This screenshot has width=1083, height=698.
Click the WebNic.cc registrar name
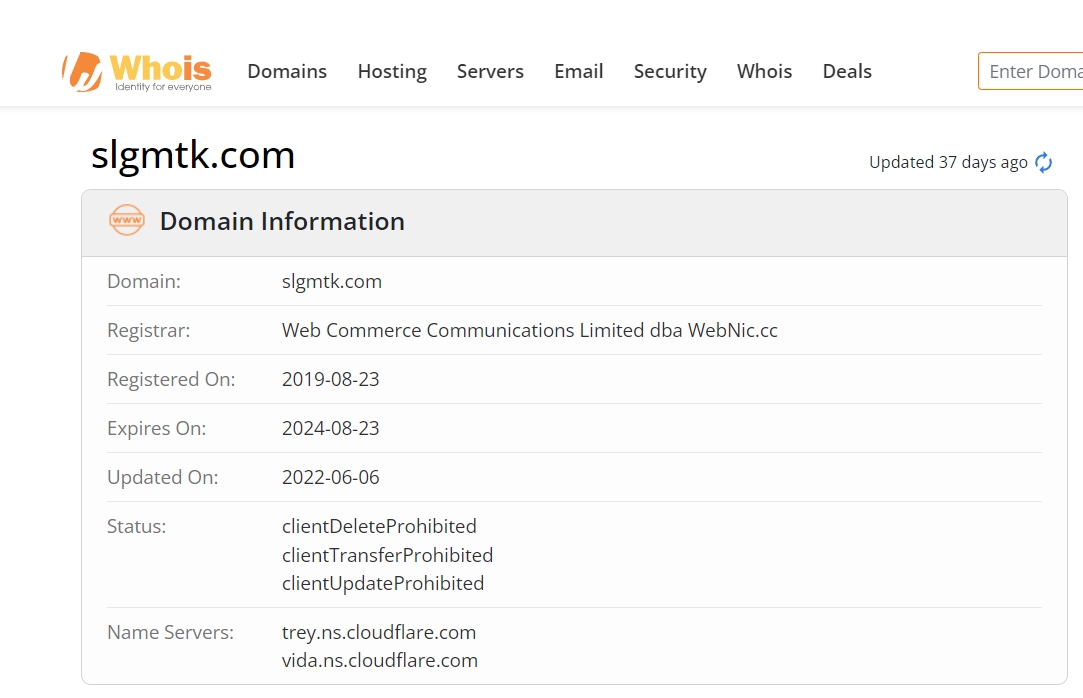(x=530, y=330)
